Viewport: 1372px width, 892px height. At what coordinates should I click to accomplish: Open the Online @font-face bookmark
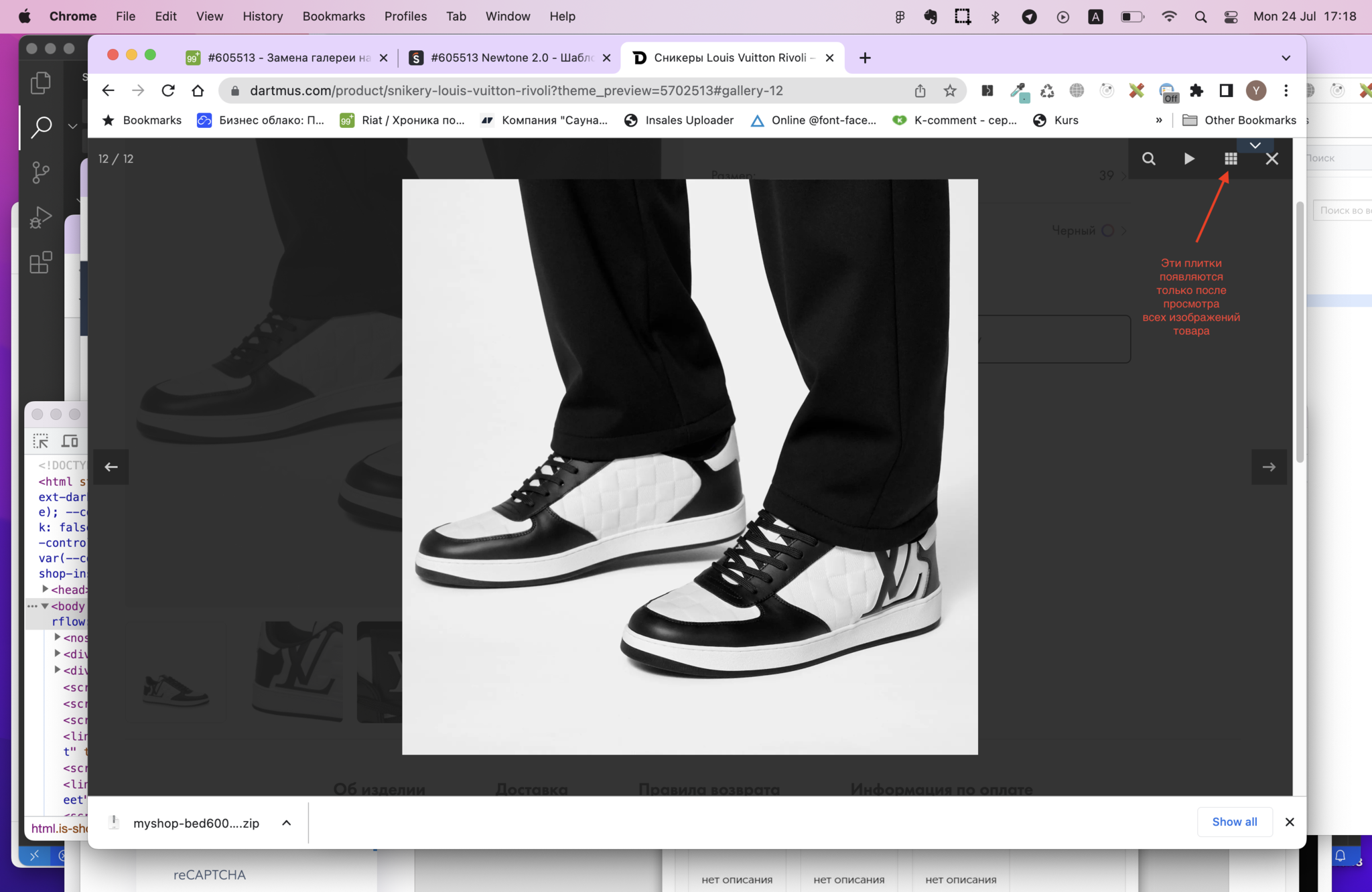pos(813,120)
